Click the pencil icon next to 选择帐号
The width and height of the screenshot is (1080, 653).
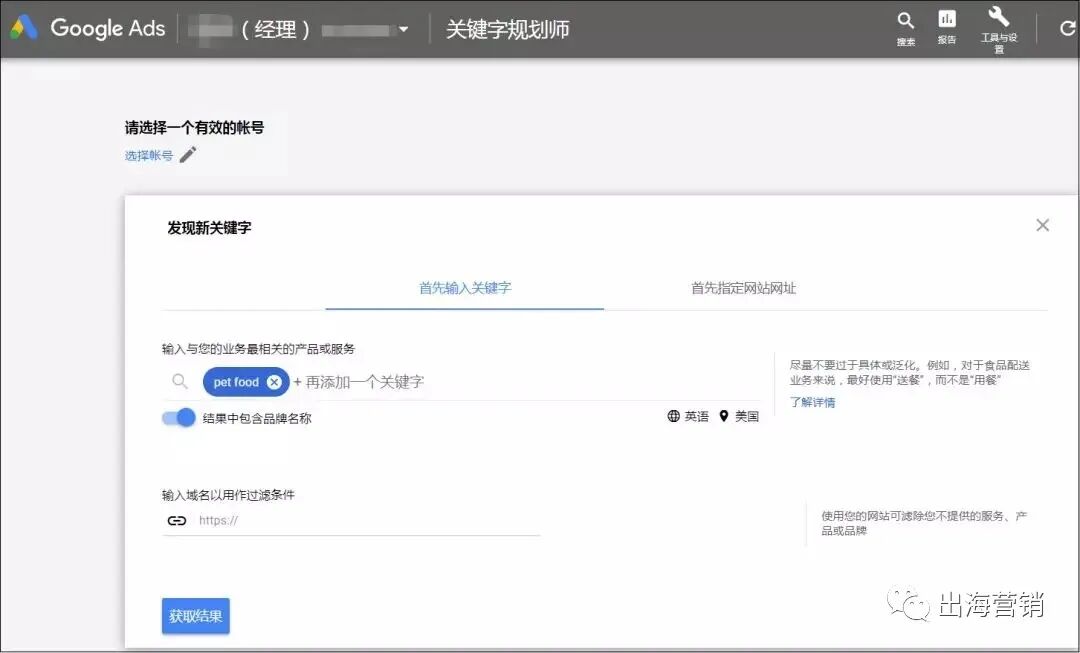point(187,155)
